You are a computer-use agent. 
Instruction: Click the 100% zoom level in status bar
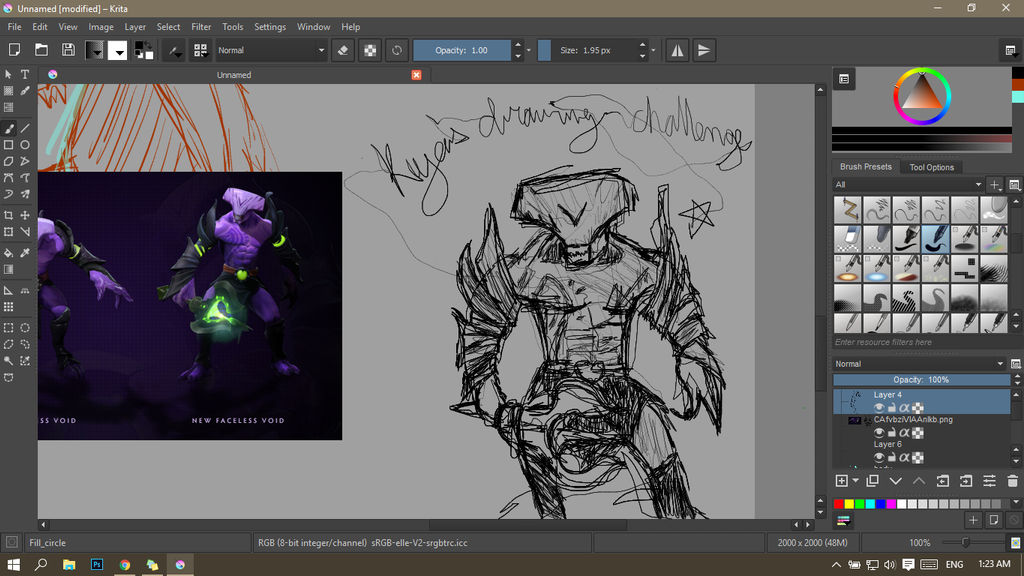pyautogui.click(x=920, y=543)
